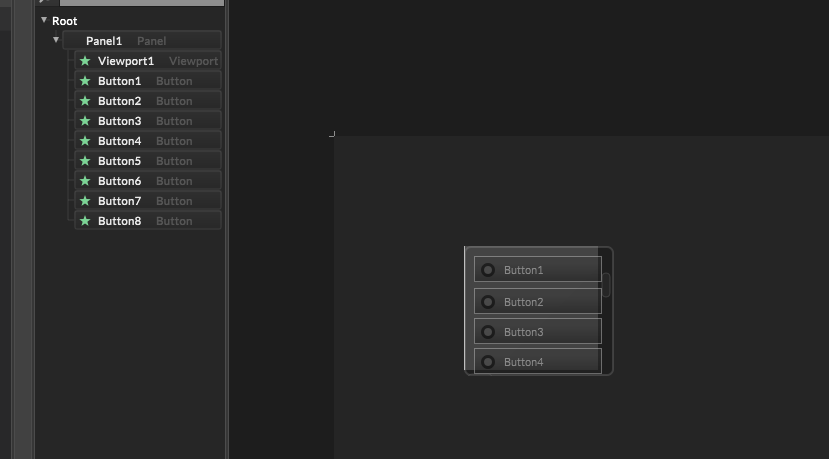
Task: Click the scrollbar handle in the canvas panel
Action: [x=606, y=284]
